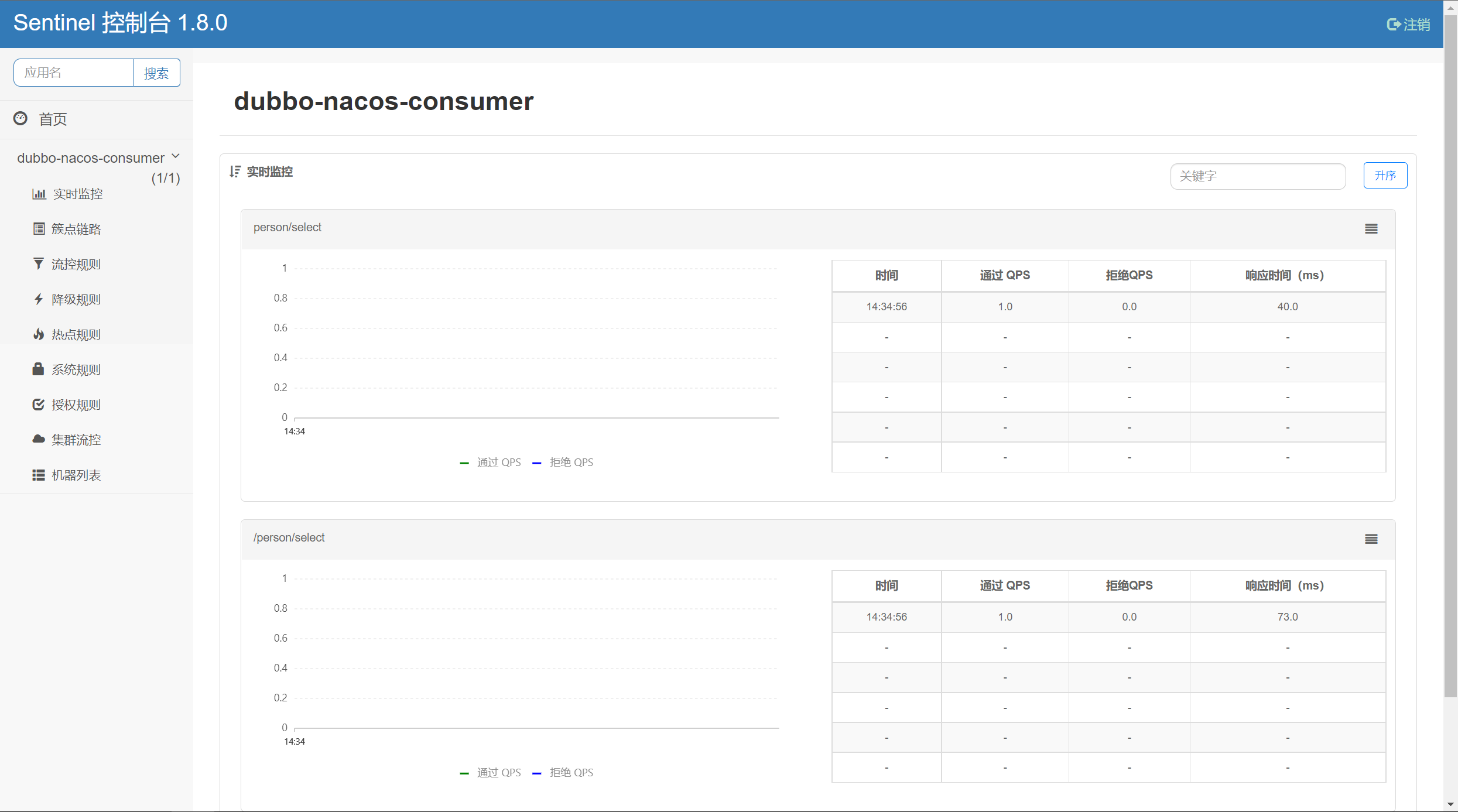Image resolution: width=1458 pixels, height=812 pixels.
Task: Click the dashboard icon beside 首页
Action: [x=20, y=119]
